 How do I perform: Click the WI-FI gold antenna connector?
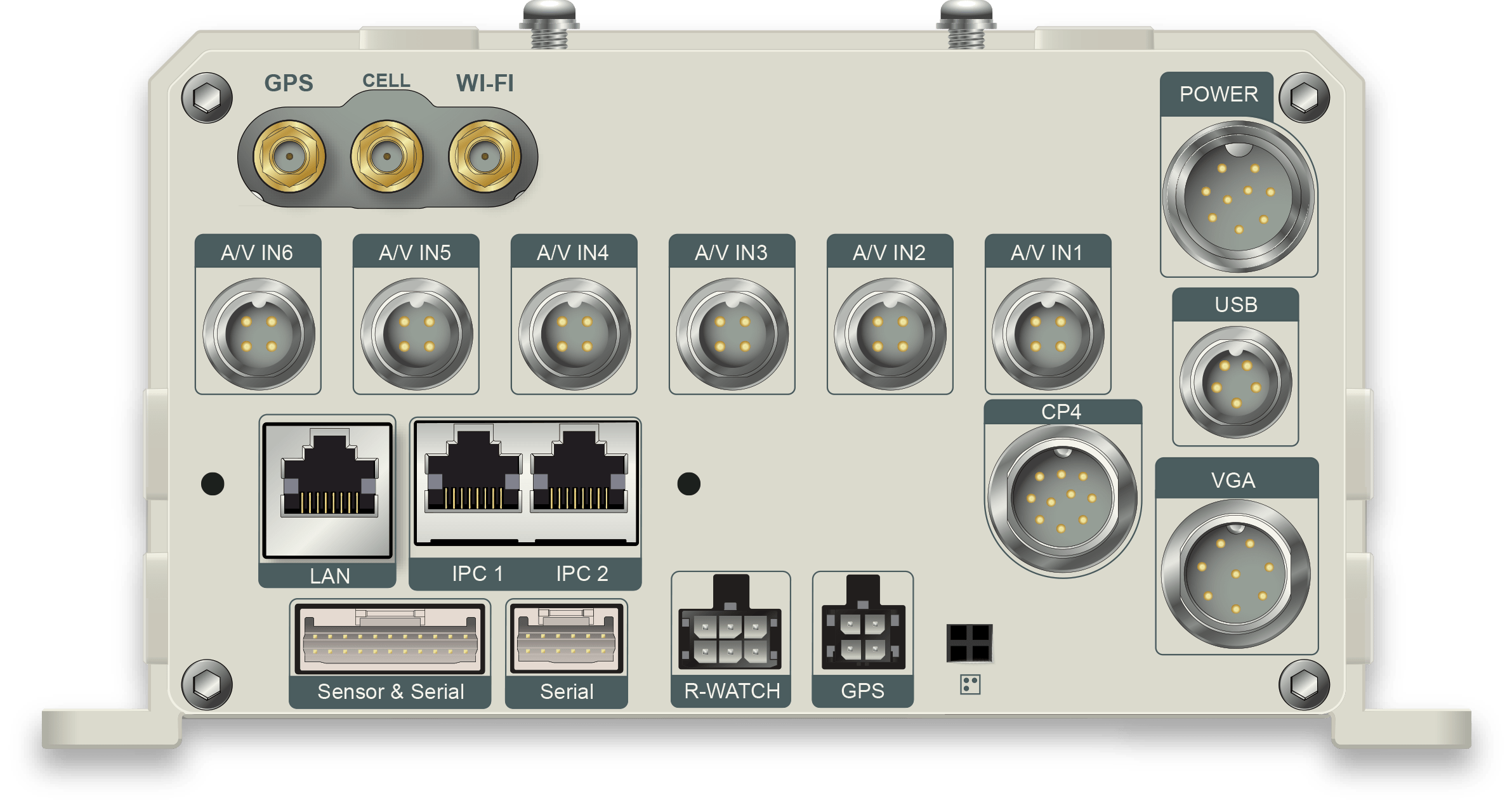(x=485, y=156)
